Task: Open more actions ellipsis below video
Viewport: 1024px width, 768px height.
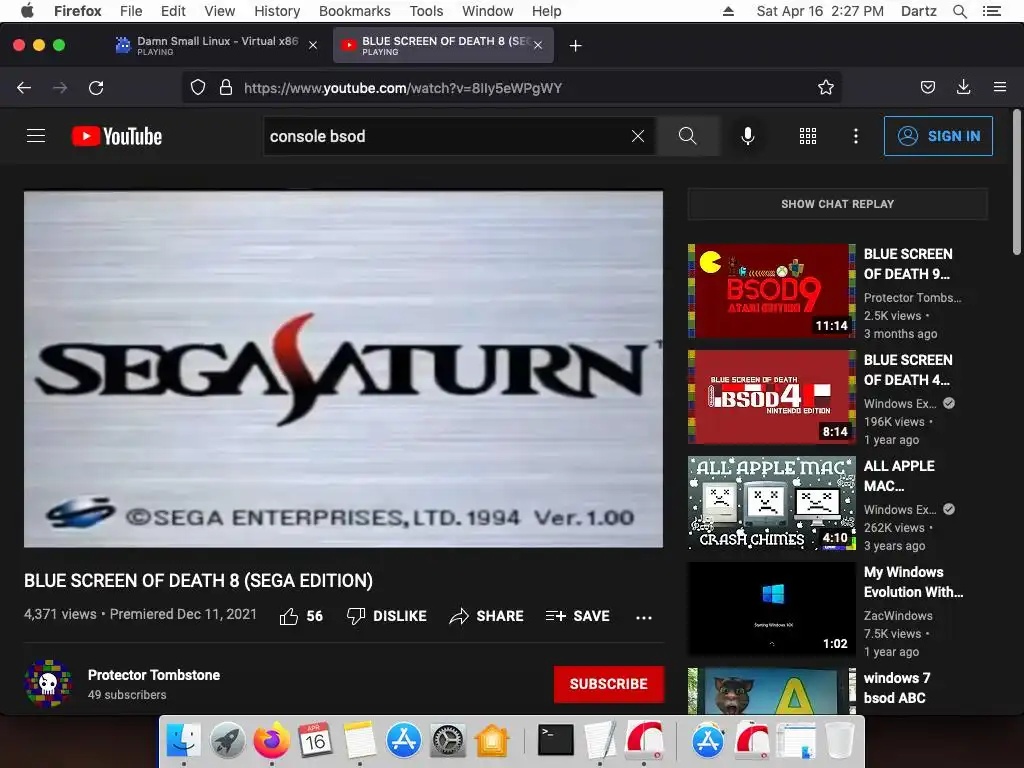Action: click(644, 617)
